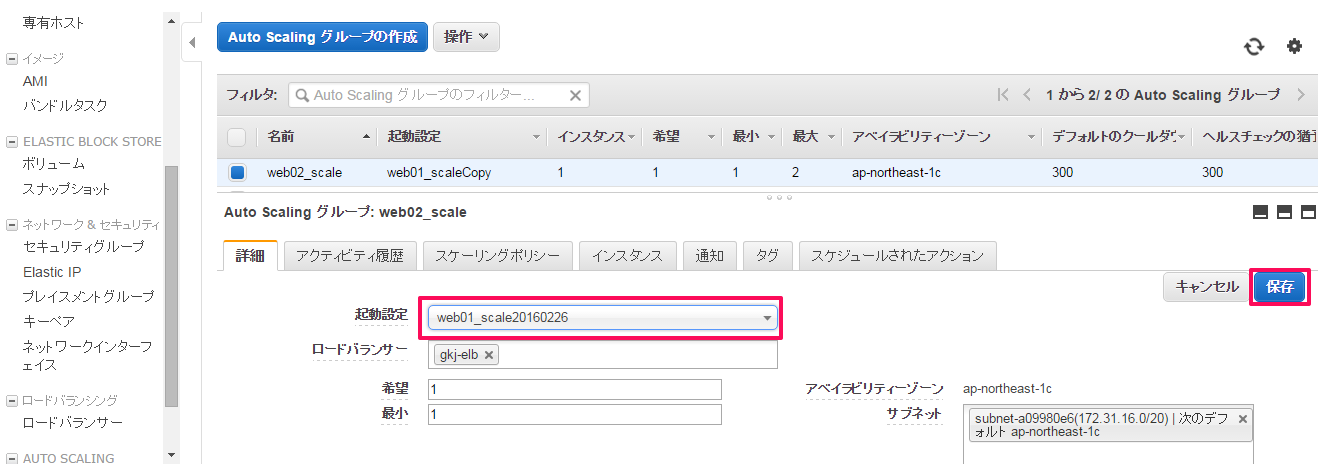Remove the gkj-elb load balancer tag
Screen dimensions: 1318x470
tap(489, 355)
